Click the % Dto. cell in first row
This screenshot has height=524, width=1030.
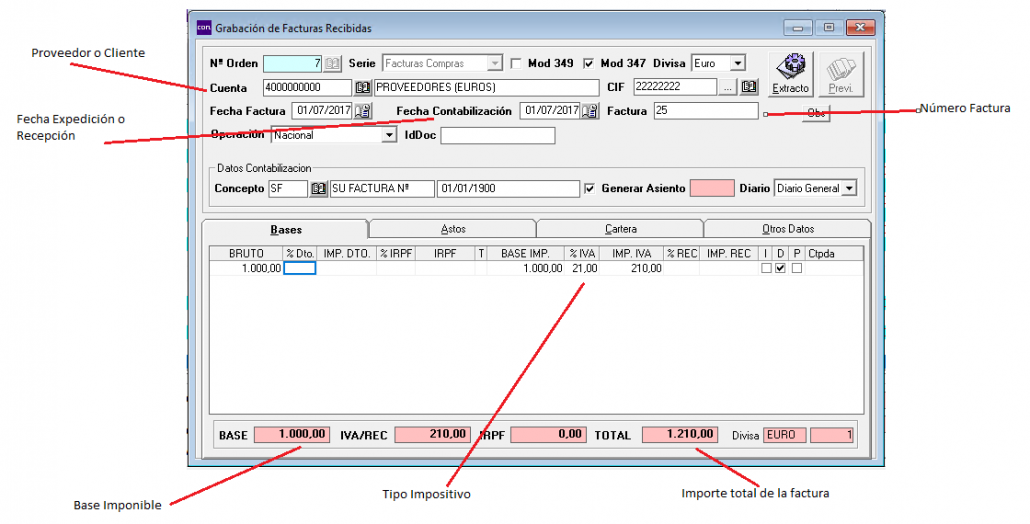coord(300,268)
